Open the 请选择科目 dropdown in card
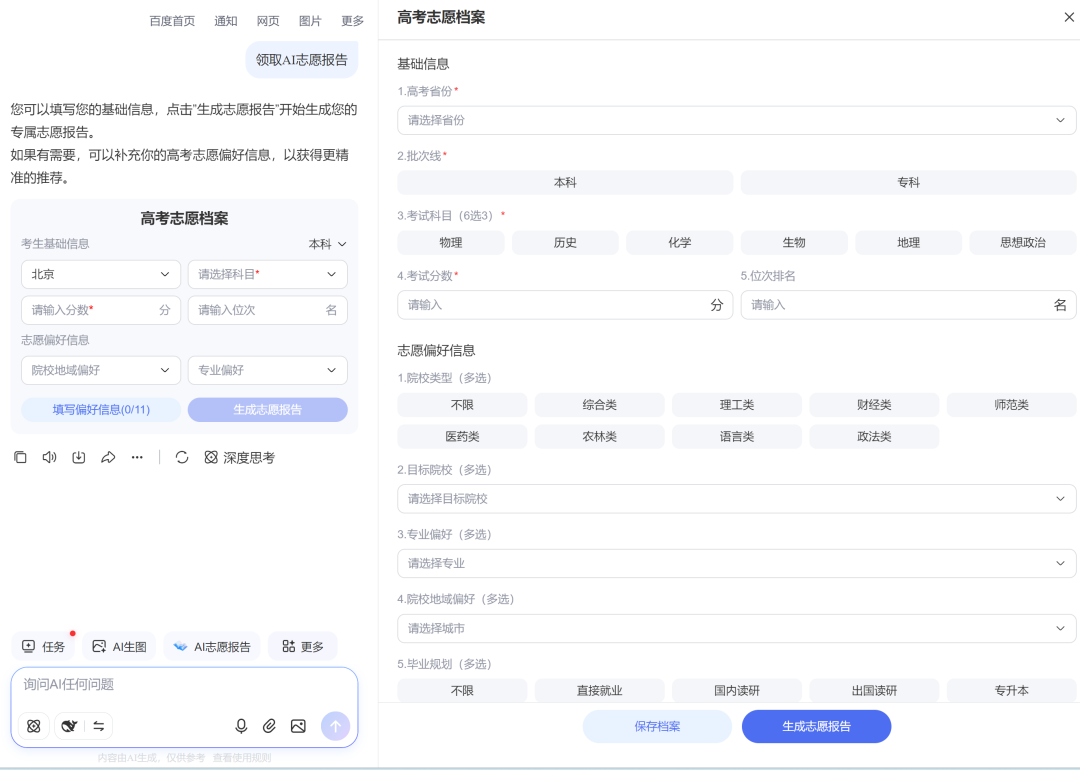The height and width of the screenshot is (770, 1080). pyautogui.click(x=267, y=274)
